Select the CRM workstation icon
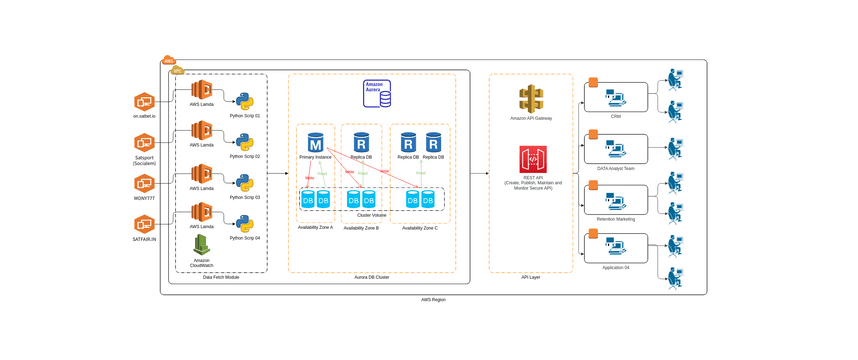 [616, 99]
